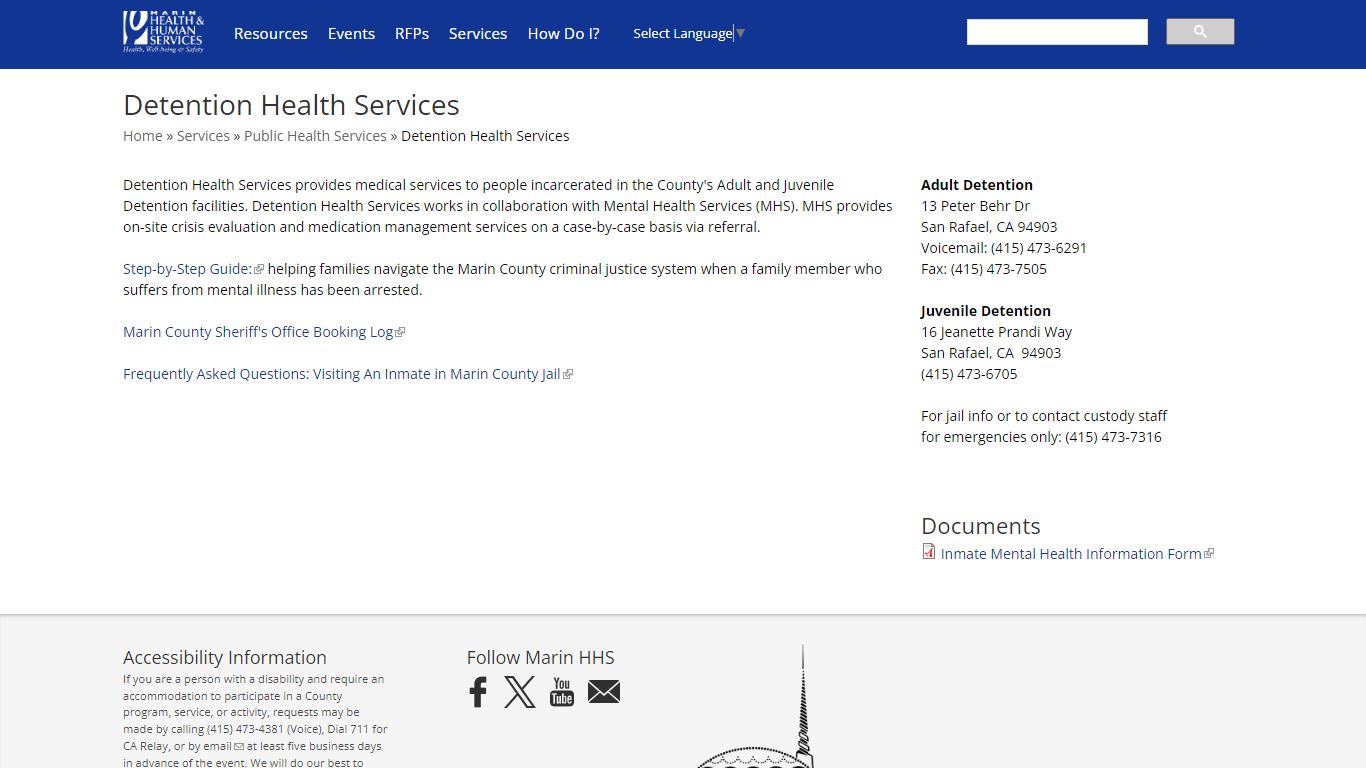This screenshot has width=1366, height=768.
Task: Click the Select Language dropdown arrow
Action: pyautogui.click(x=740, y=33)
